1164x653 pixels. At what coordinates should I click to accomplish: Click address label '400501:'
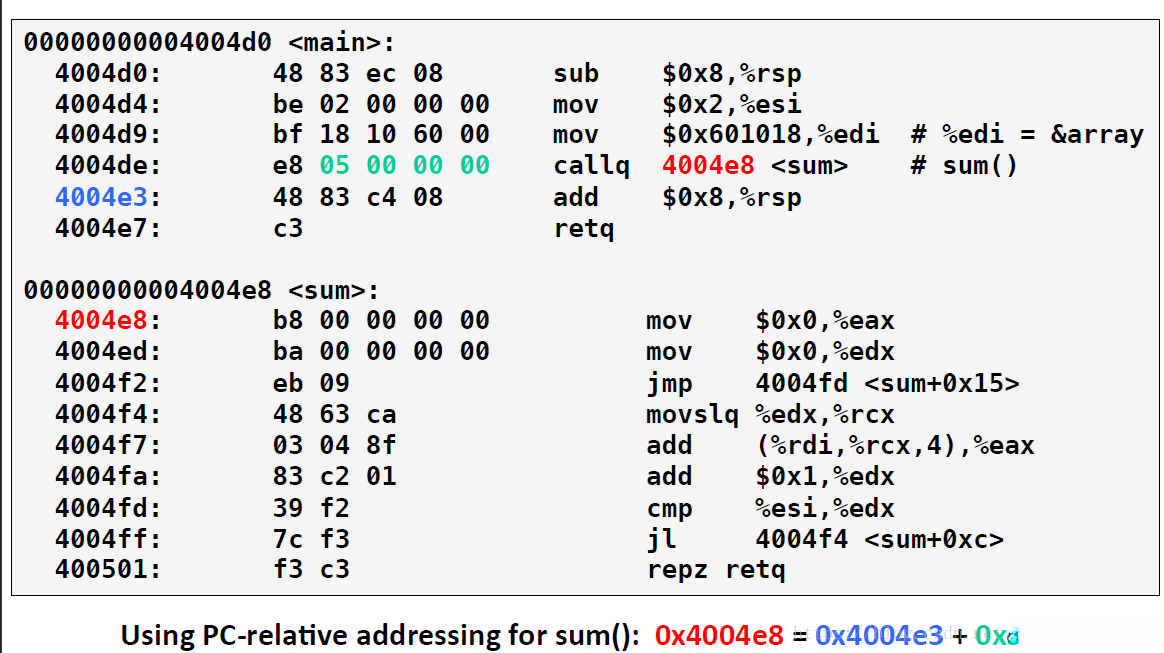coord(108,570)
